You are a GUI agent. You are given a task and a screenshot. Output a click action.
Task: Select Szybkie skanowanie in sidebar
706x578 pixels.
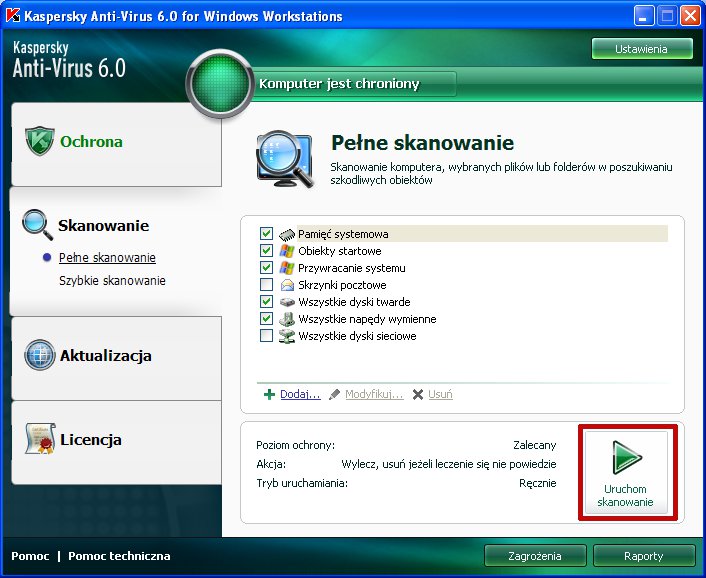(112, 281)
